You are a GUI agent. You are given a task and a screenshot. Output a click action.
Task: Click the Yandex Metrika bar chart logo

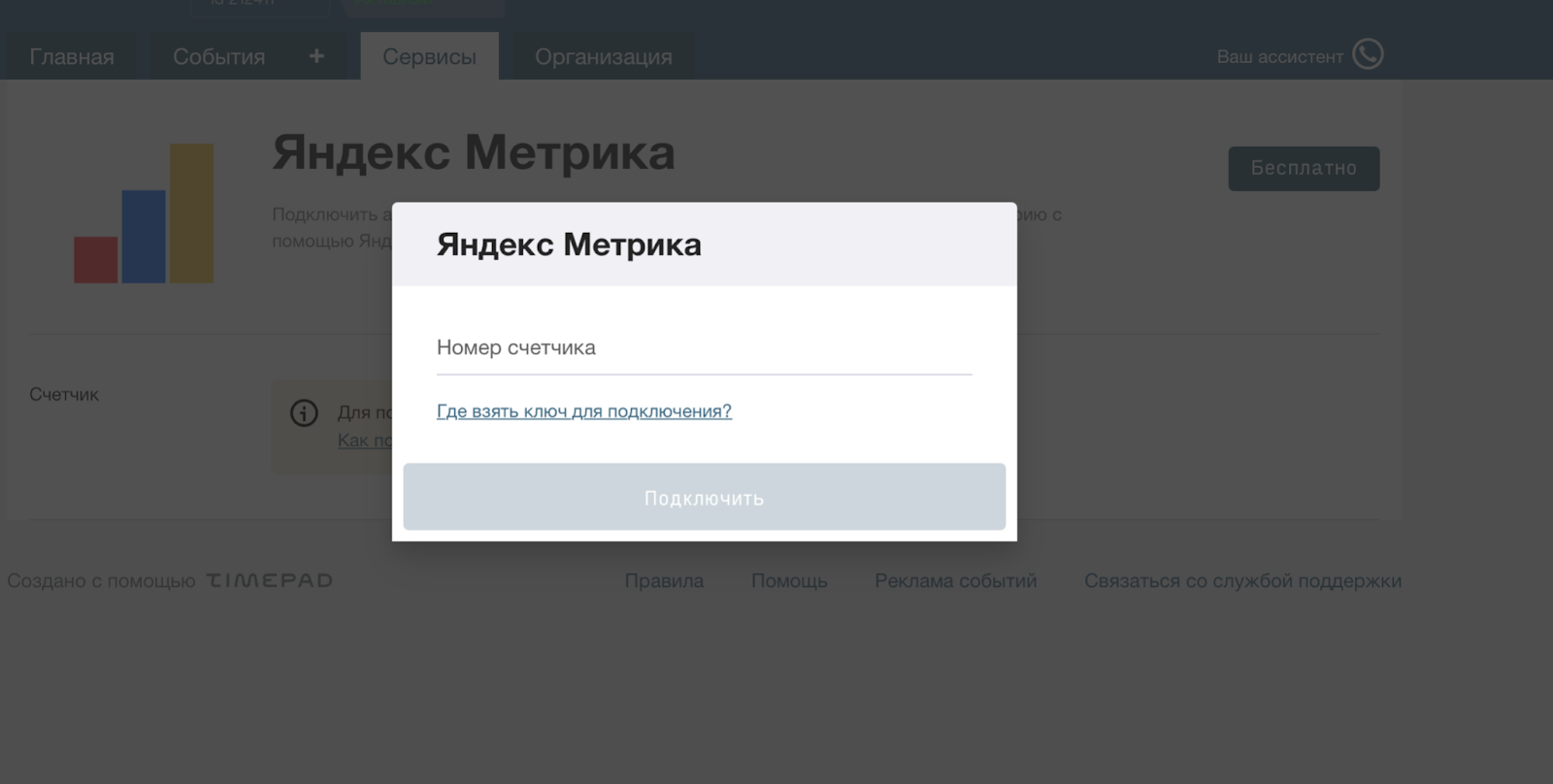pos(144,213)
